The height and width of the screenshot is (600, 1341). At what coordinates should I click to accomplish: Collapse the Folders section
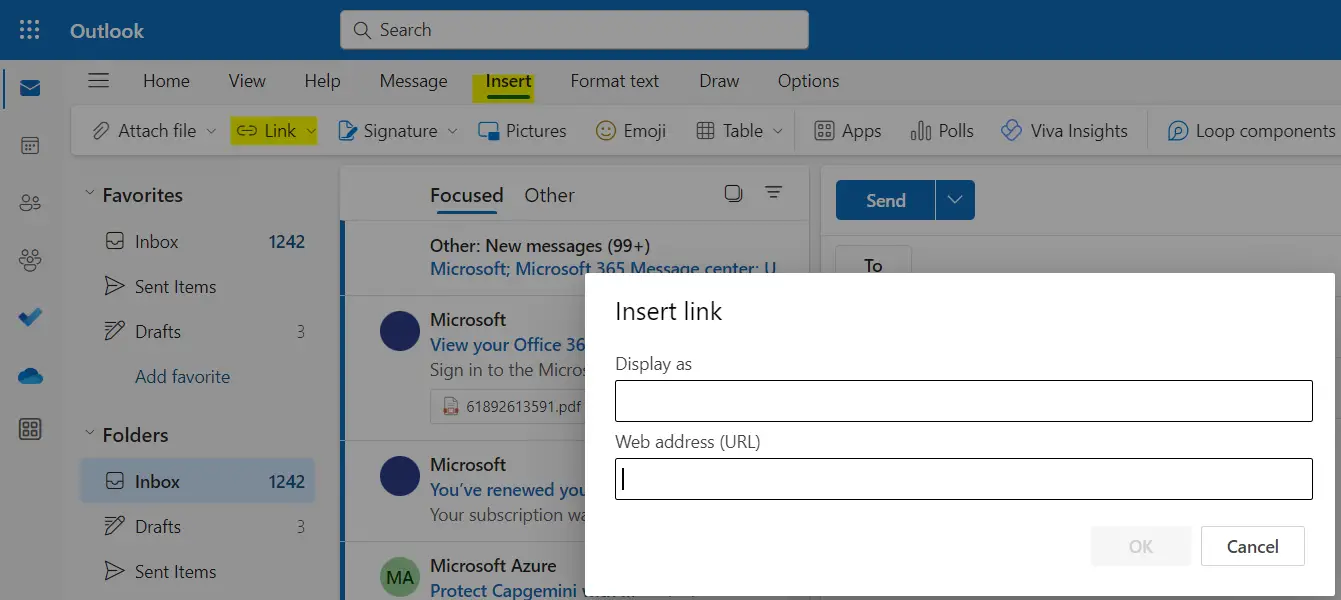tap(89, 434)
